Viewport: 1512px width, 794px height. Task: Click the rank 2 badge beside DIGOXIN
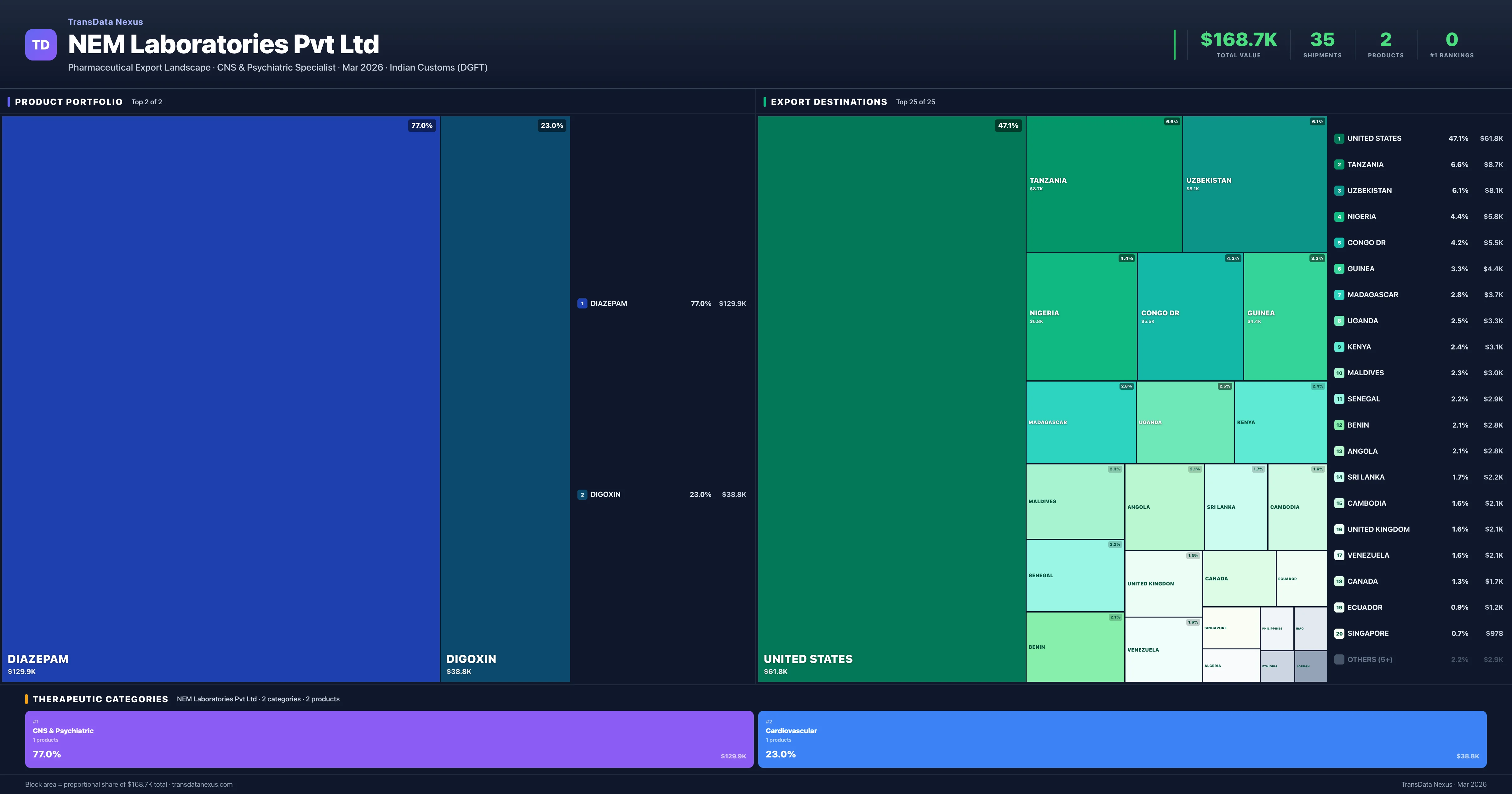(582, 494)
